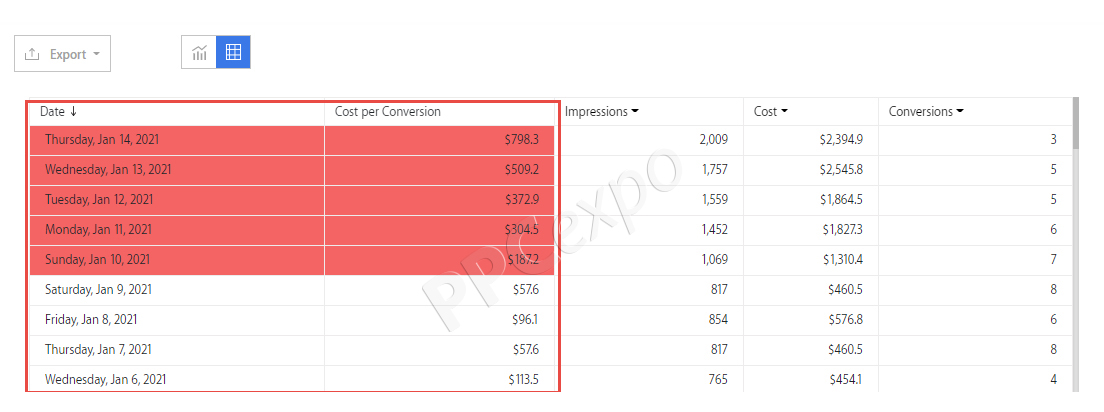This screenshot has width=1104, height=412.
Task: Select the Thursday, Jan 14, 2021 row
Action: 102,140
